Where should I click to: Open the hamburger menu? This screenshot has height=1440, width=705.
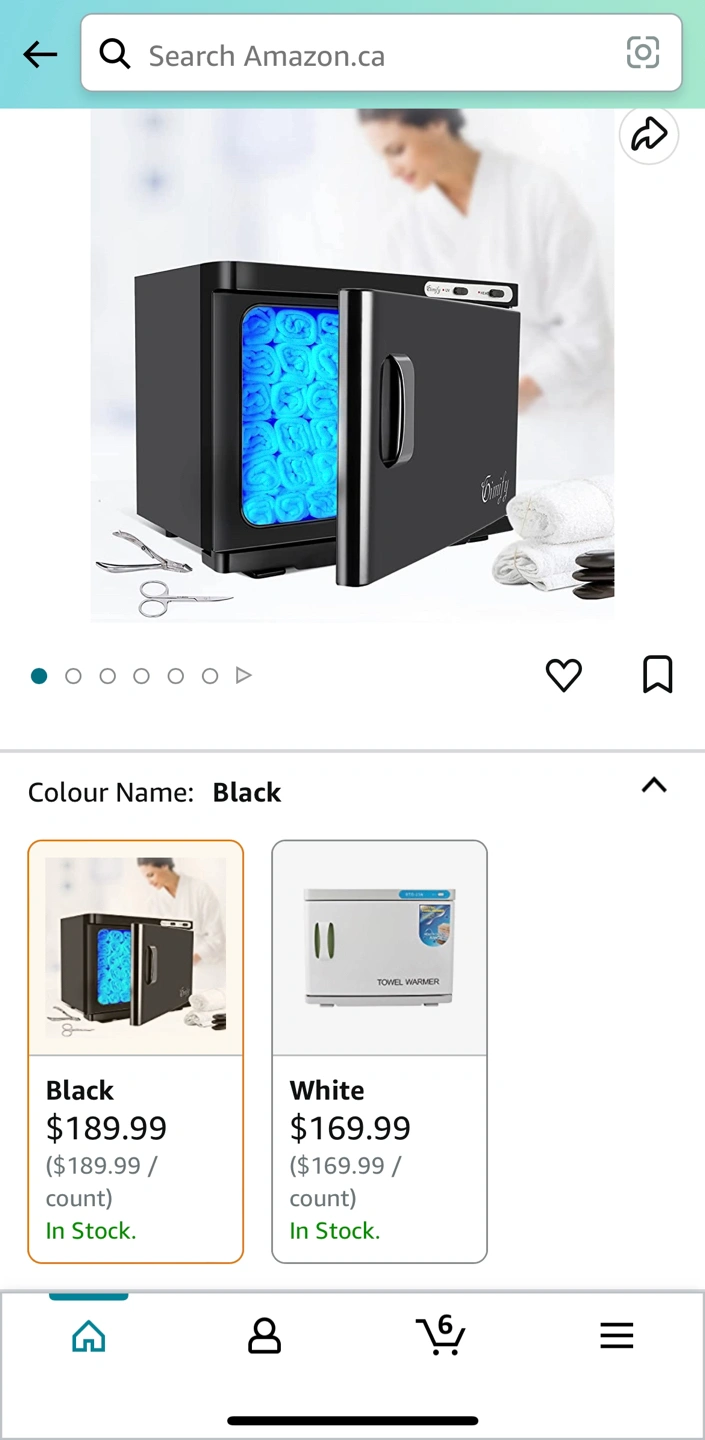(617, 1335)
